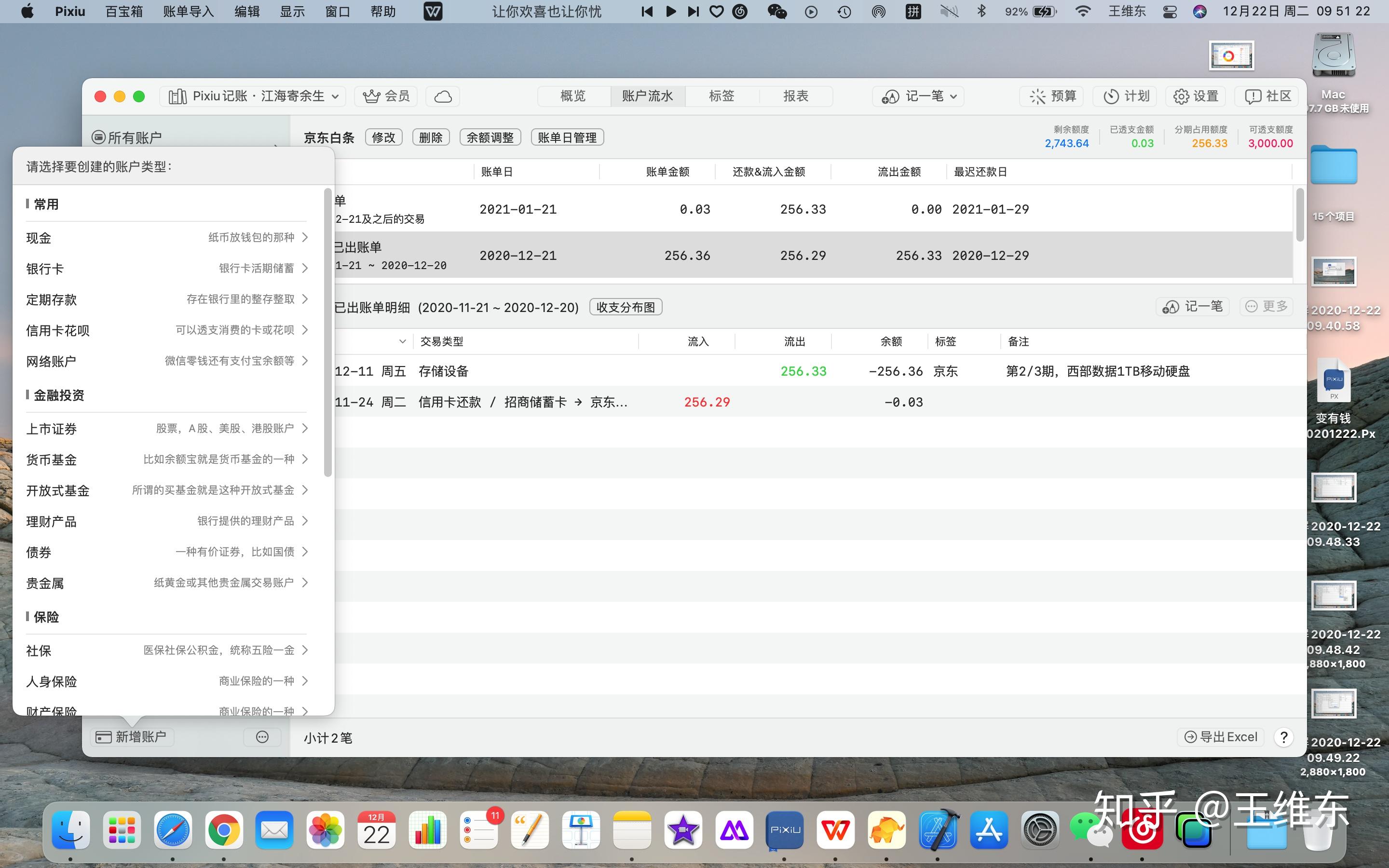Open WPS Office in the Dock
Image resolution: width=1389 pixels, height=868 pixels.
pos(836,830)
